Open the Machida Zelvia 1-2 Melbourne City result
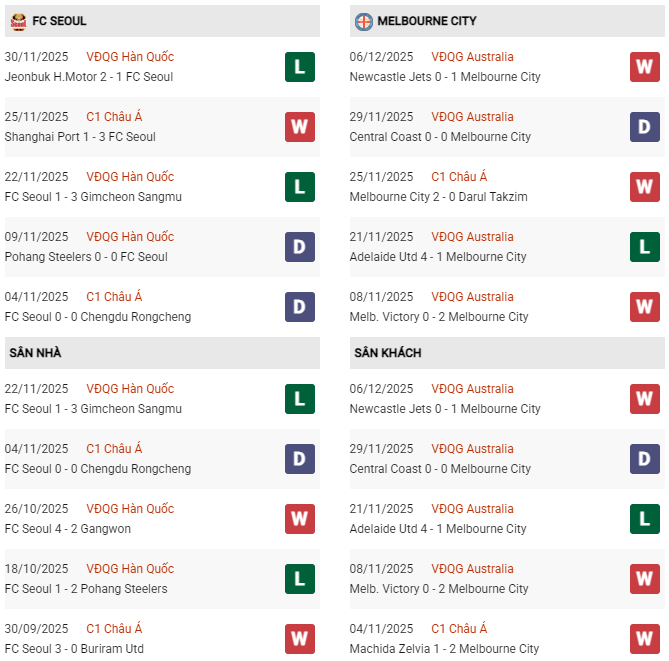 coord(445,649)
